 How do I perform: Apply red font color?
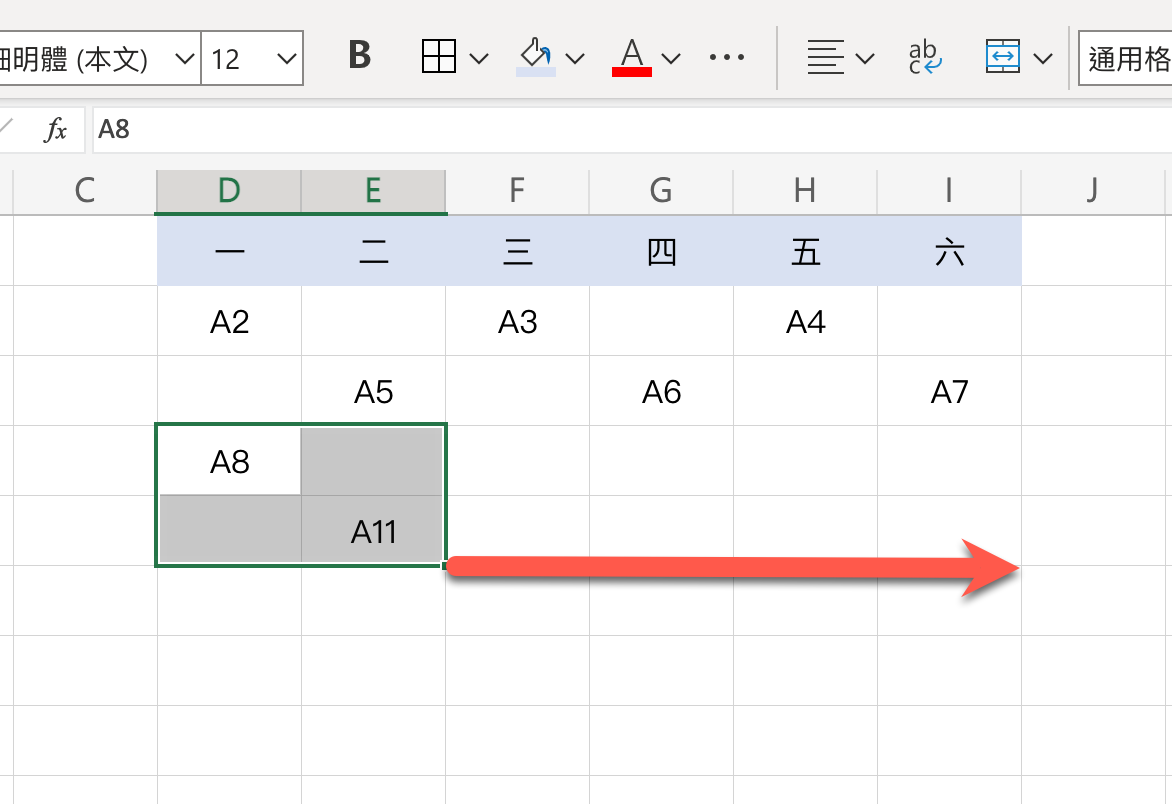(x=631, y=56)
